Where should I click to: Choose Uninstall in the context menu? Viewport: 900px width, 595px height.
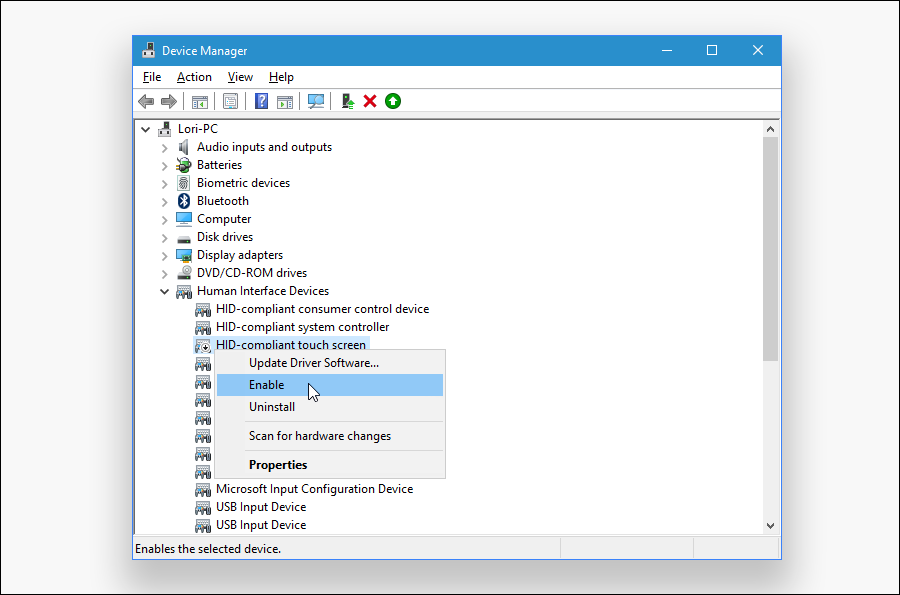click(x=329, y=407)
